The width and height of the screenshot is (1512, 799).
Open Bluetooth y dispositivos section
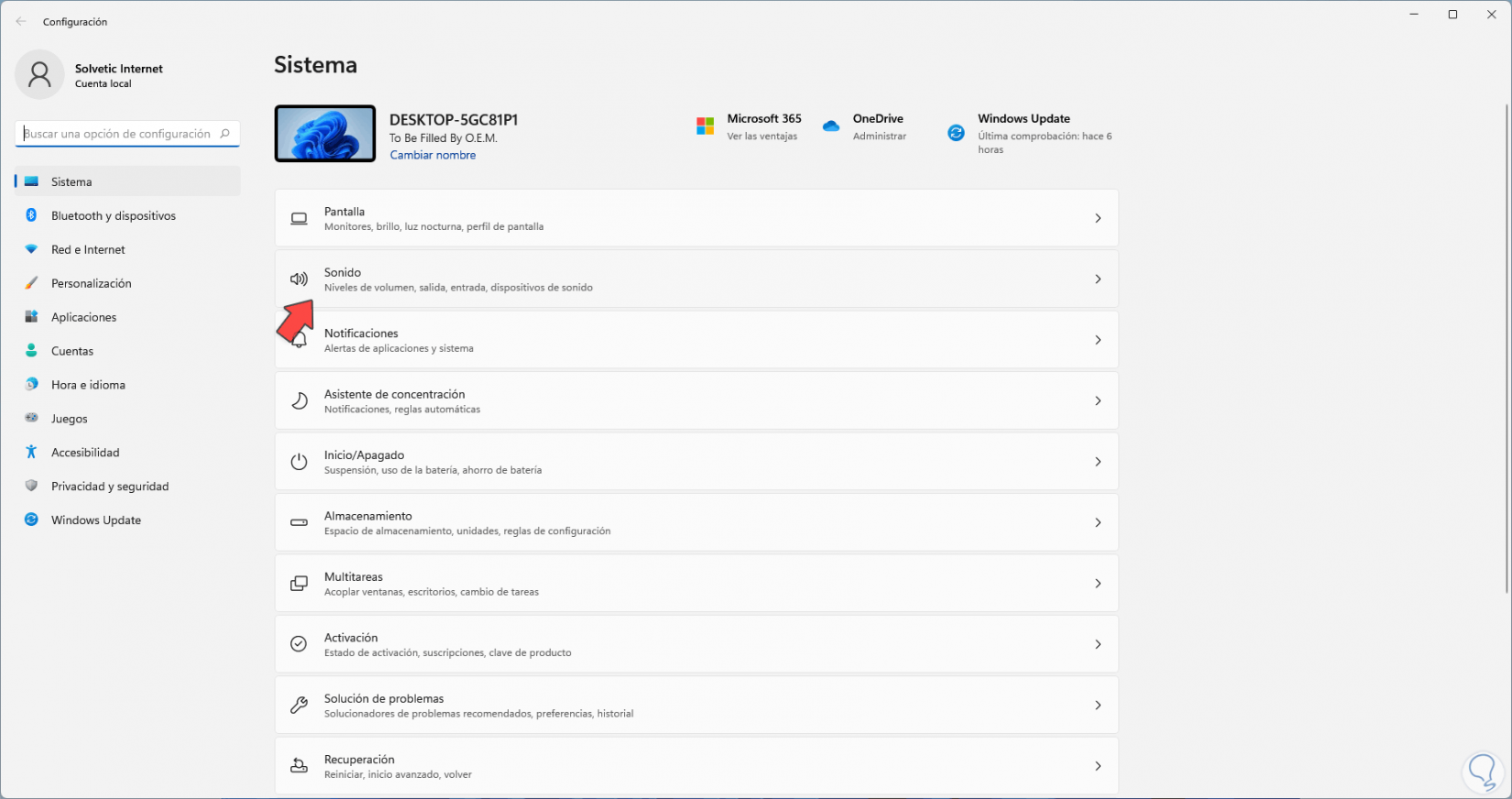point(127,215)
